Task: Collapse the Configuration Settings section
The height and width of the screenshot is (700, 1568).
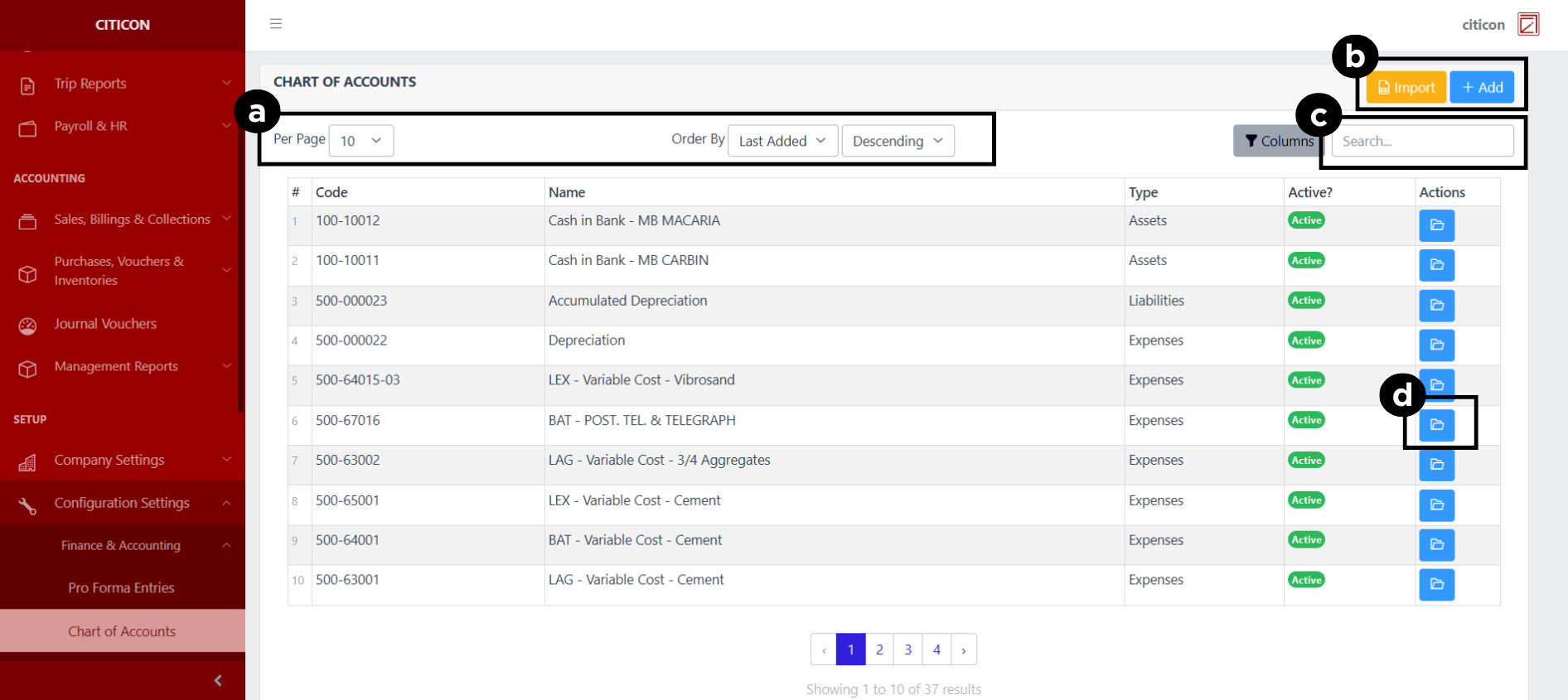Action: point(122,503)
